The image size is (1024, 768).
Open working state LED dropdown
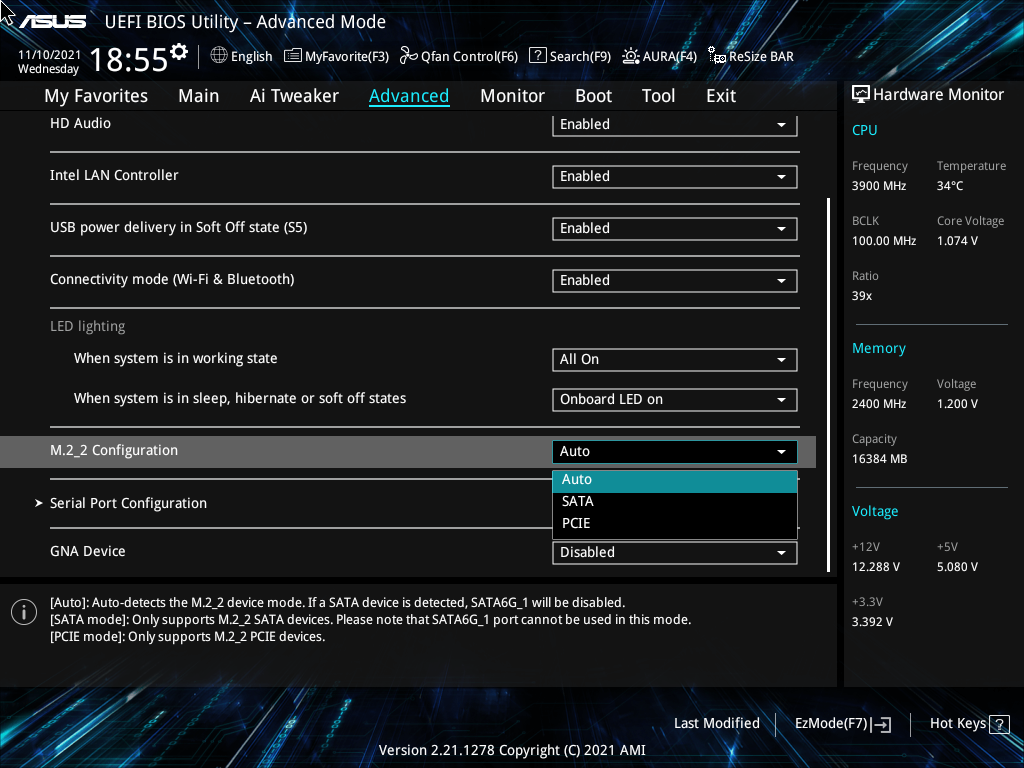coord(675,360)
